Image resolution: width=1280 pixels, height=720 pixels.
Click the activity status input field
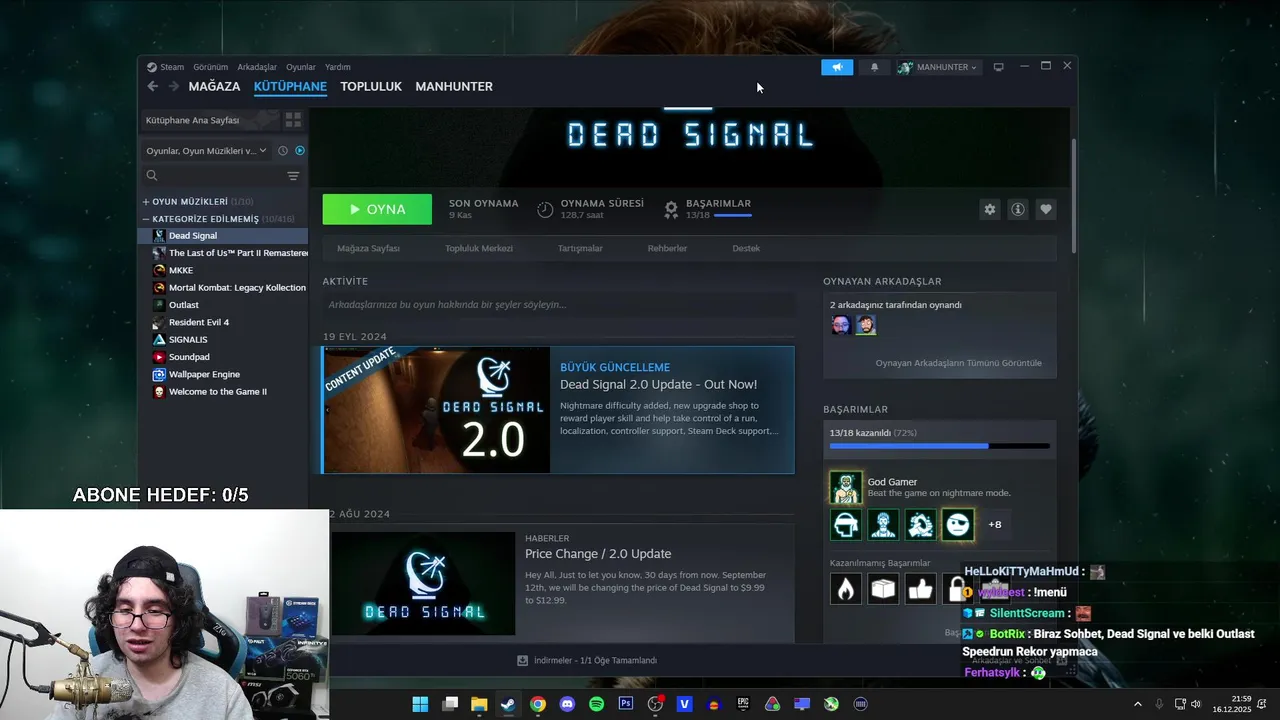558,304
